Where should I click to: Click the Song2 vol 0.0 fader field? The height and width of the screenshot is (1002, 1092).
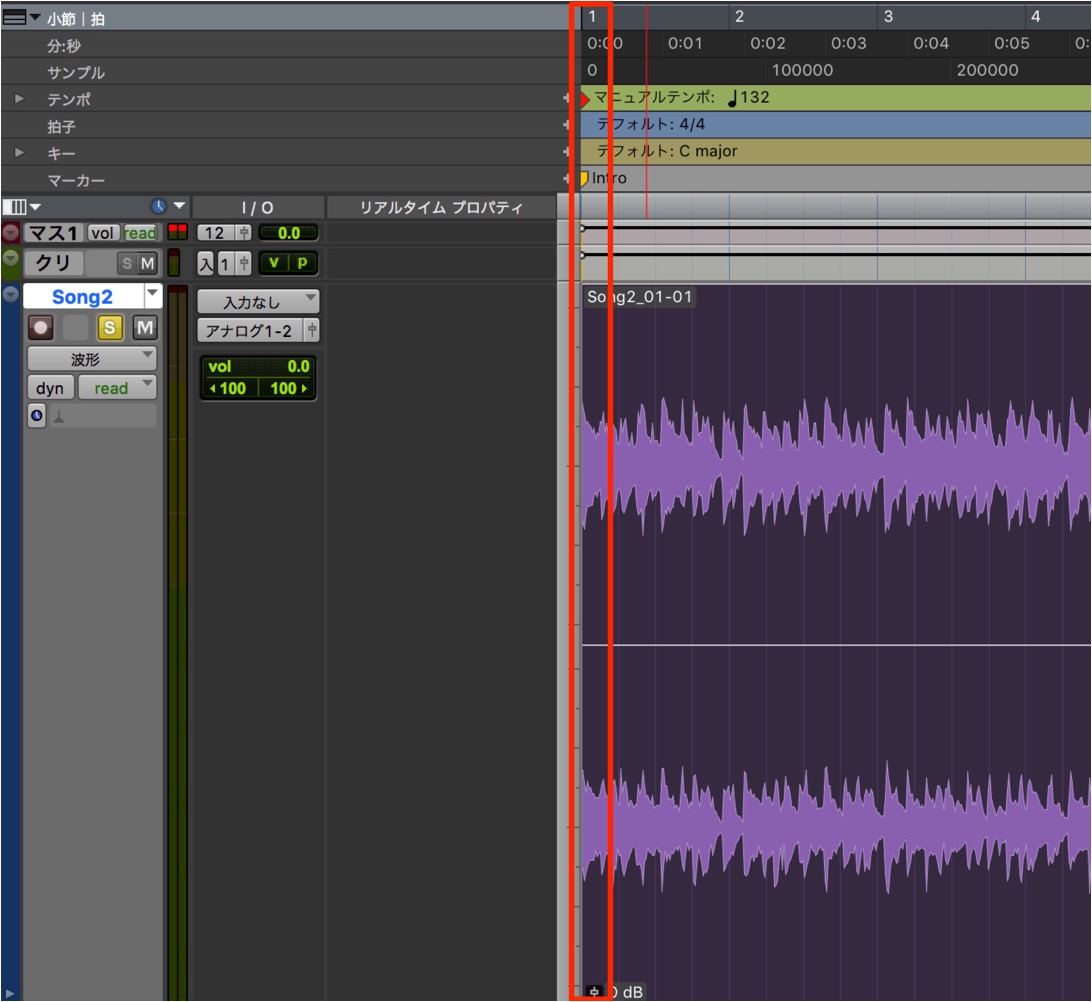[x=258, y=366]
